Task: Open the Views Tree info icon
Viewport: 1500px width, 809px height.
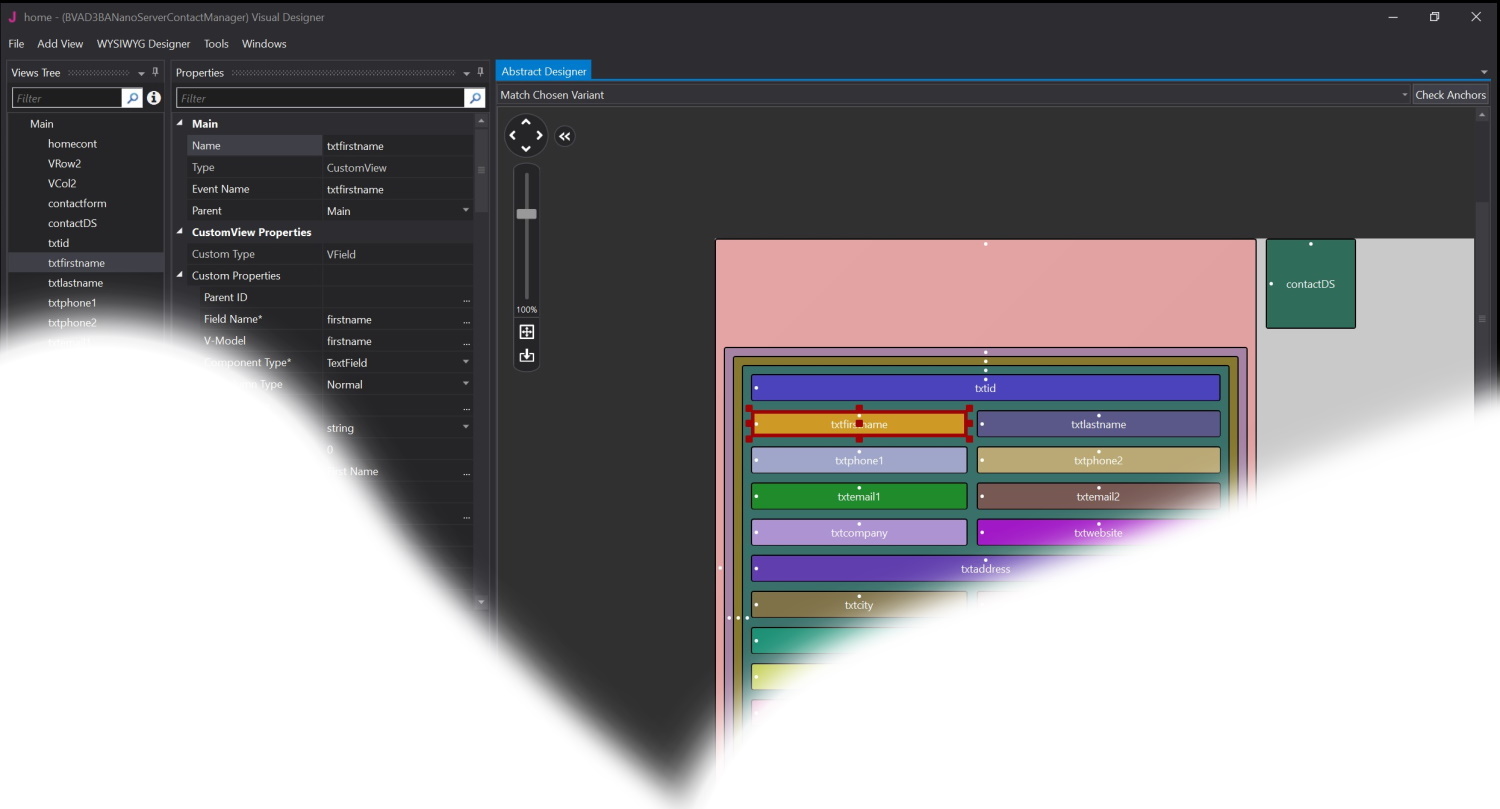Action: [154, 98]
